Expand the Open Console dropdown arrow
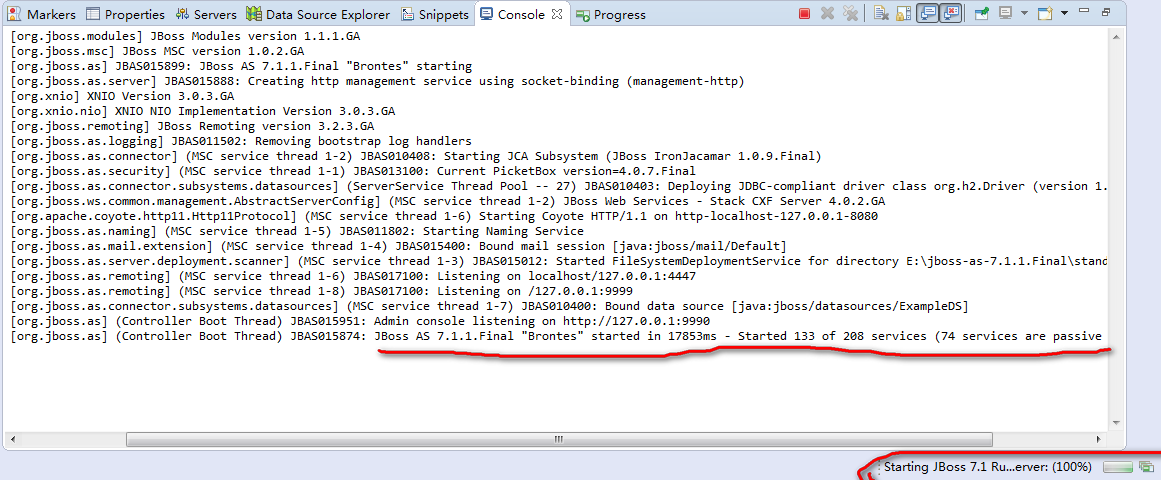 pos(1064,13)
